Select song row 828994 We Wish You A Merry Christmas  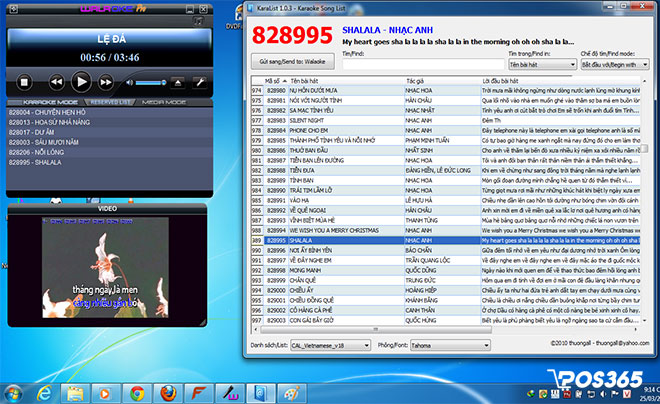click(x=445, y=231)
